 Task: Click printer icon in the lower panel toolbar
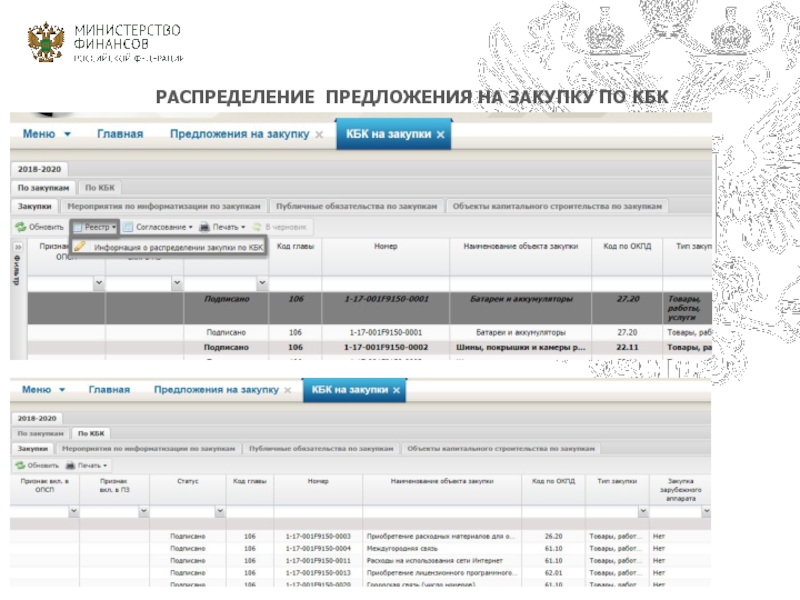(x=70, y=465)
